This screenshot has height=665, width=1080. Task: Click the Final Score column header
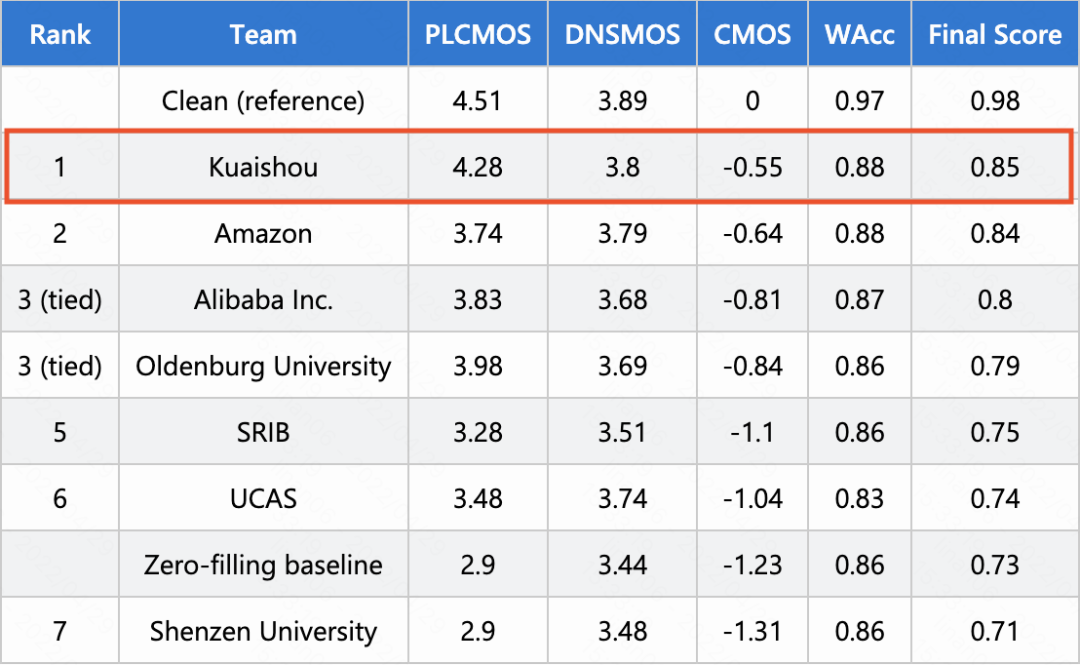pos(995,35)
